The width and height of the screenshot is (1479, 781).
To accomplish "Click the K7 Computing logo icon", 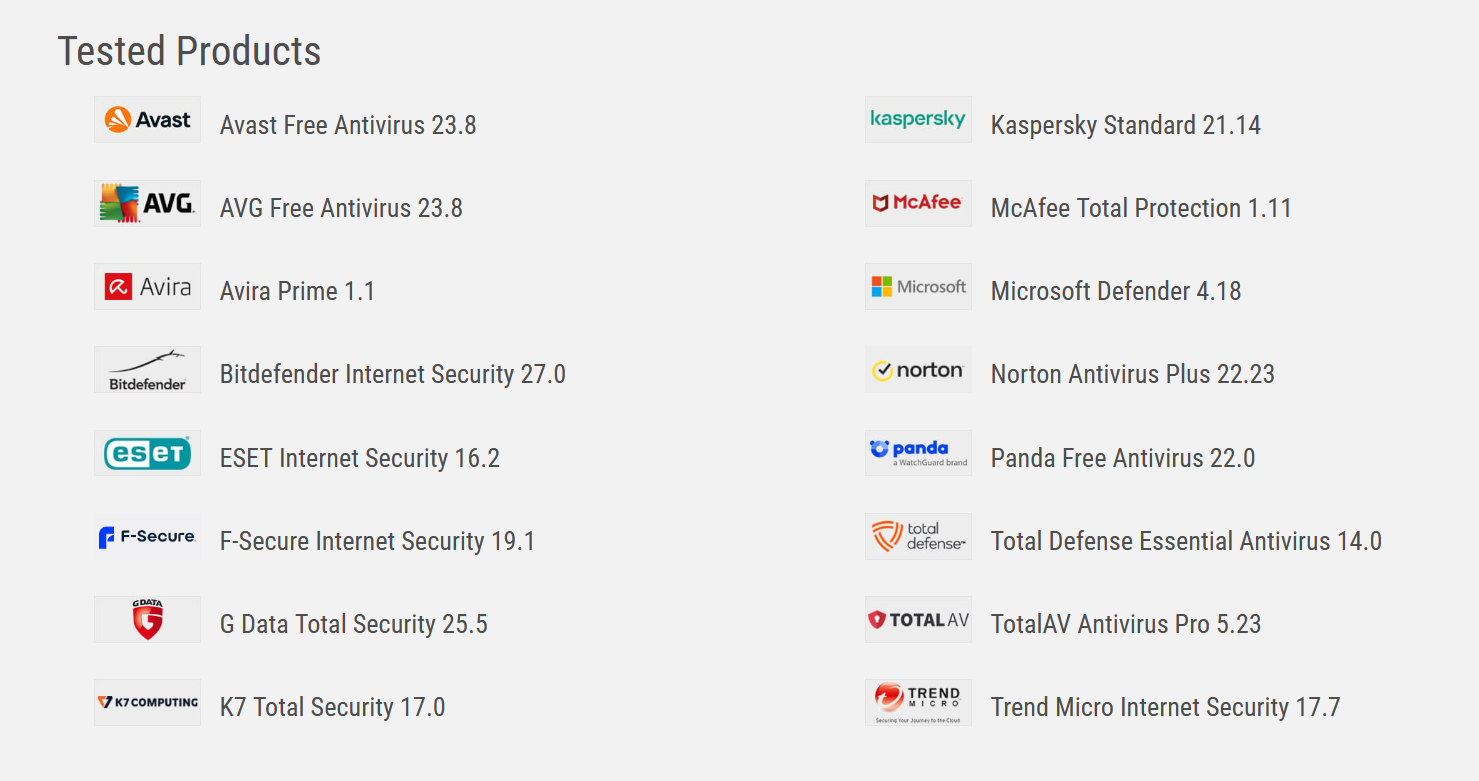I will coord(147,703).
